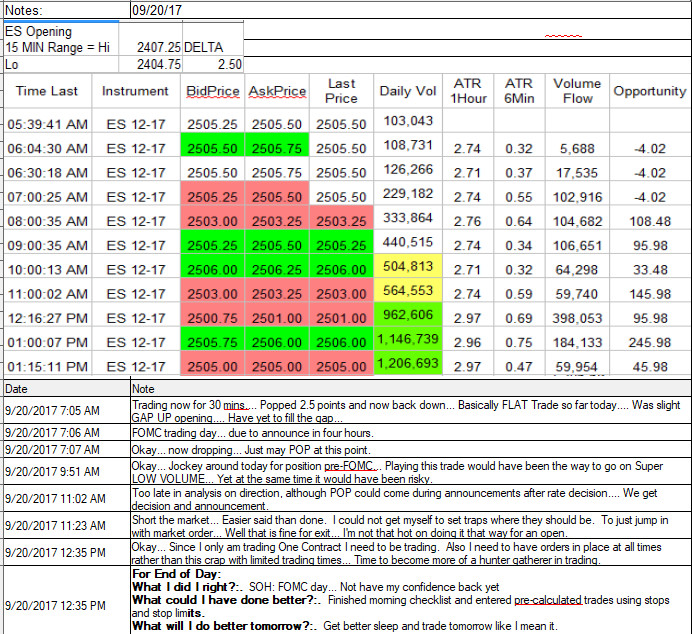Screen dimensions: 692x634
Task: Select the ES Opening cell
Action: point(61,31)
